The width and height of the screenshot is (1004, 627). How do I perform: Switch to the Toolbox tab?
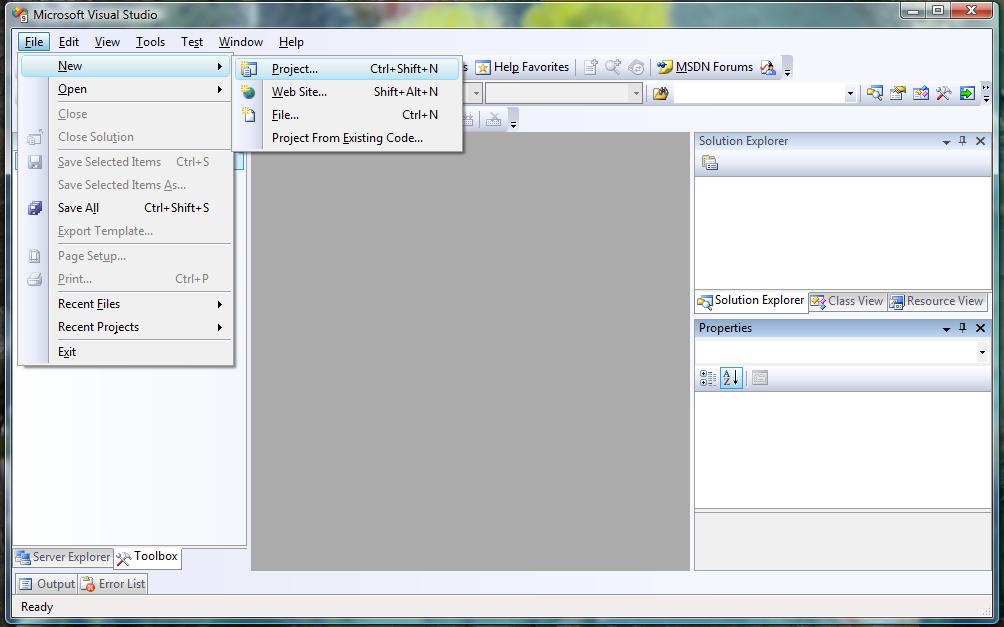147,557
